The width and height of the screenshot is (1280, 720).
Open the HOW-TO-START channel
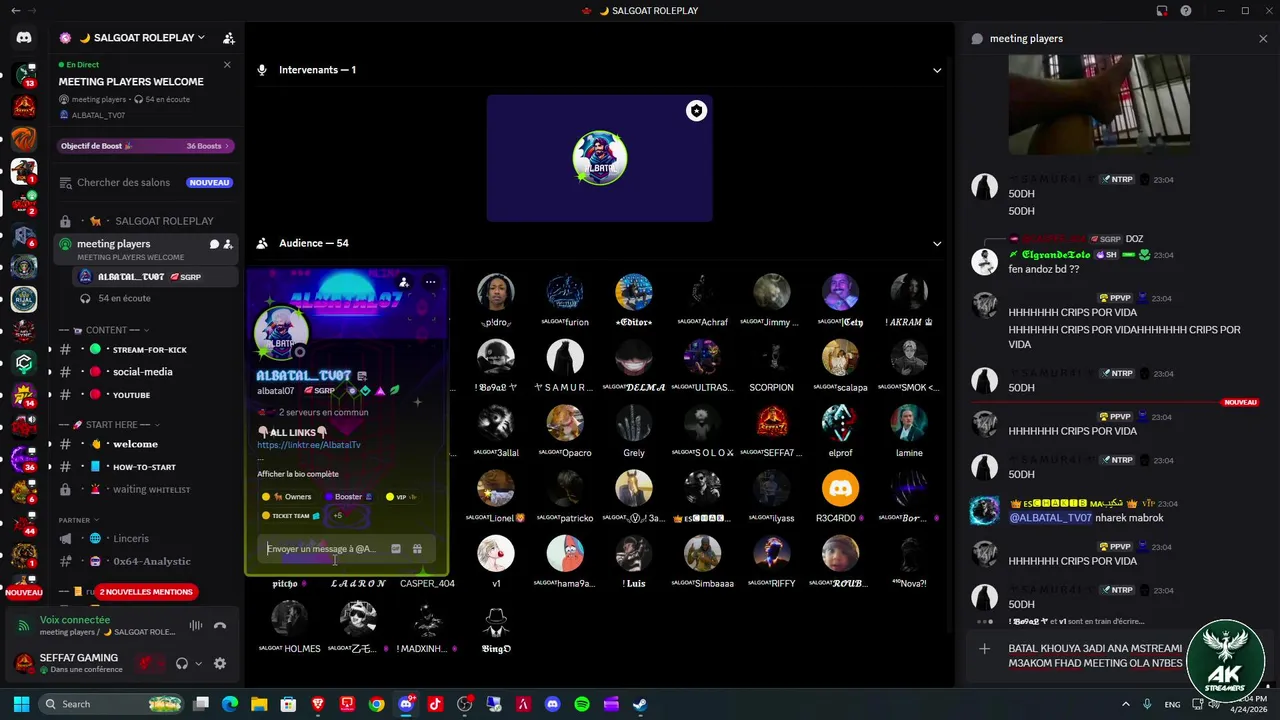(x=146, y=467)
